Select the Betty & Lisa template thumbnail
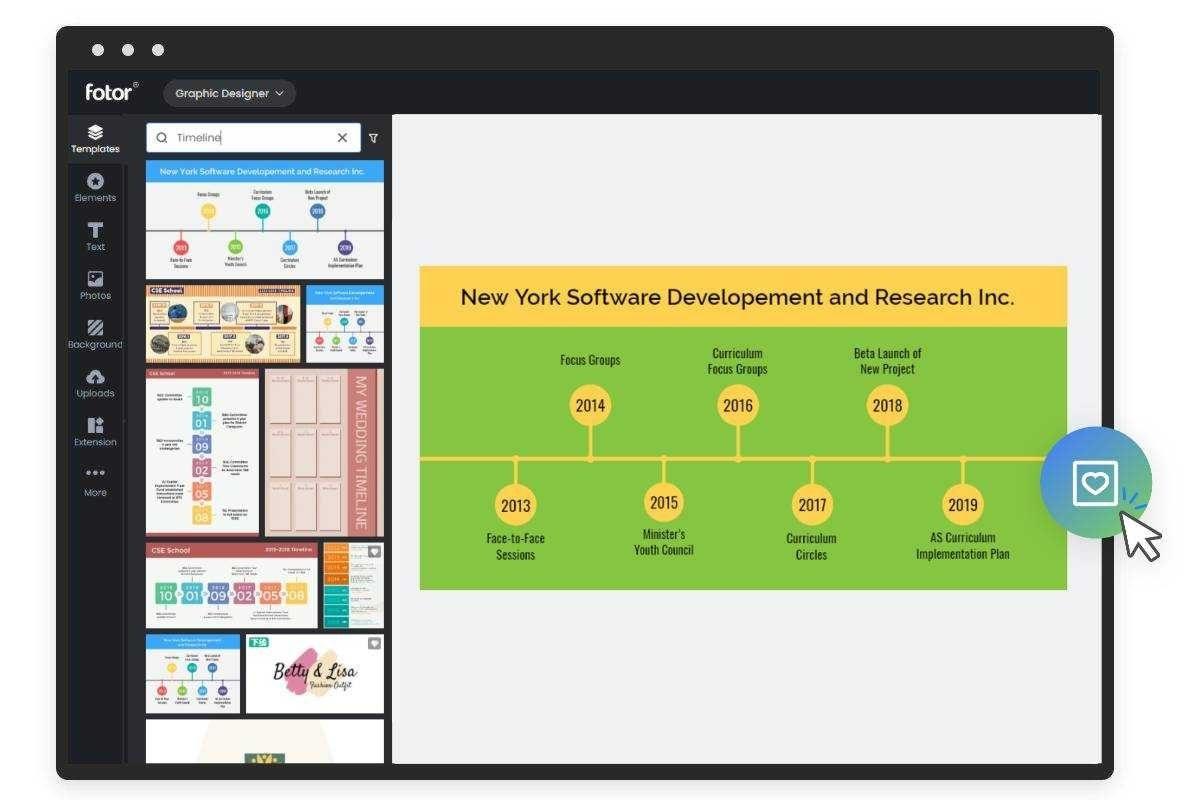Viewport: 1200px width, 800px height. coord(315,673)
